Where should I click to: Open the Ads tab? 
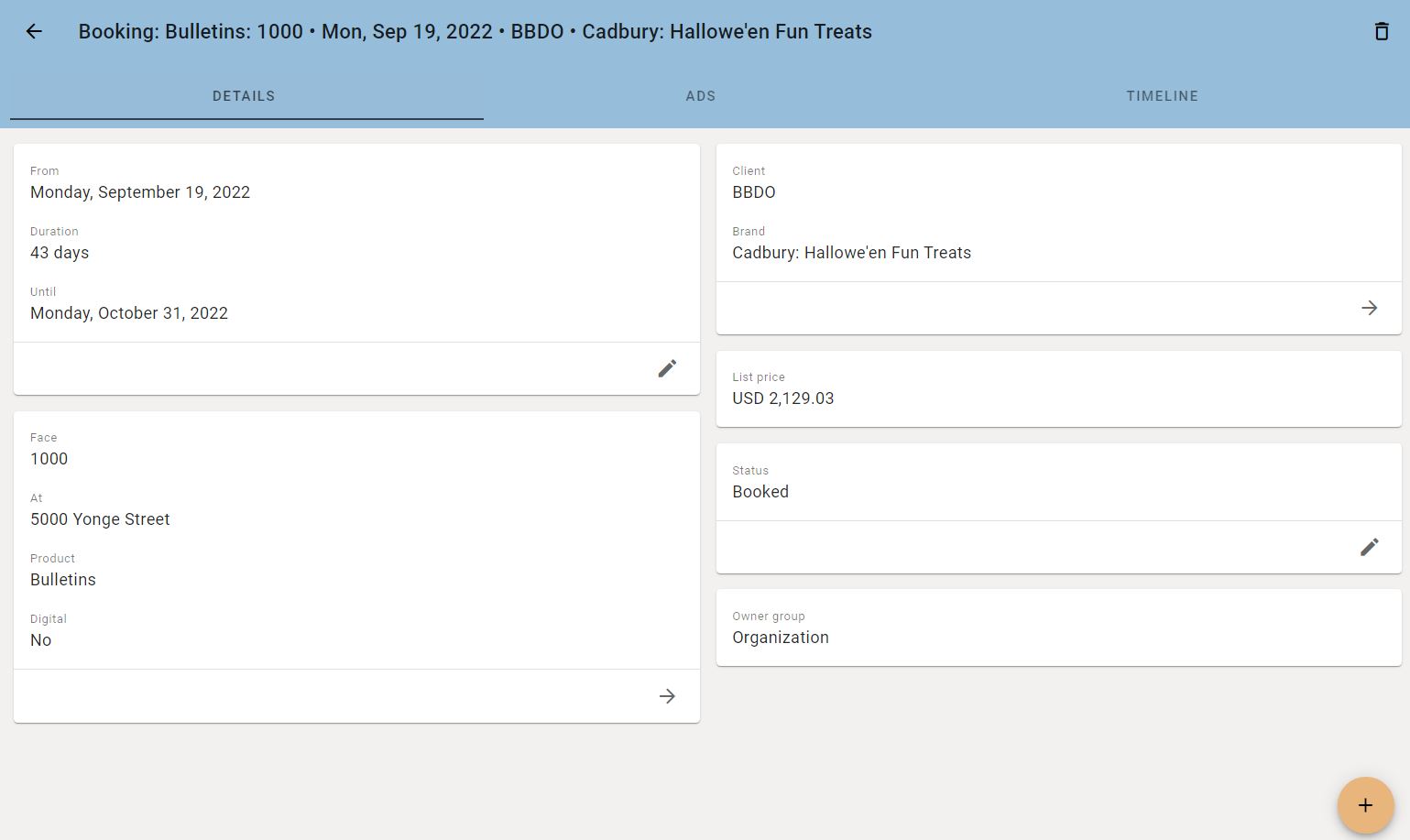coord(701,96)
